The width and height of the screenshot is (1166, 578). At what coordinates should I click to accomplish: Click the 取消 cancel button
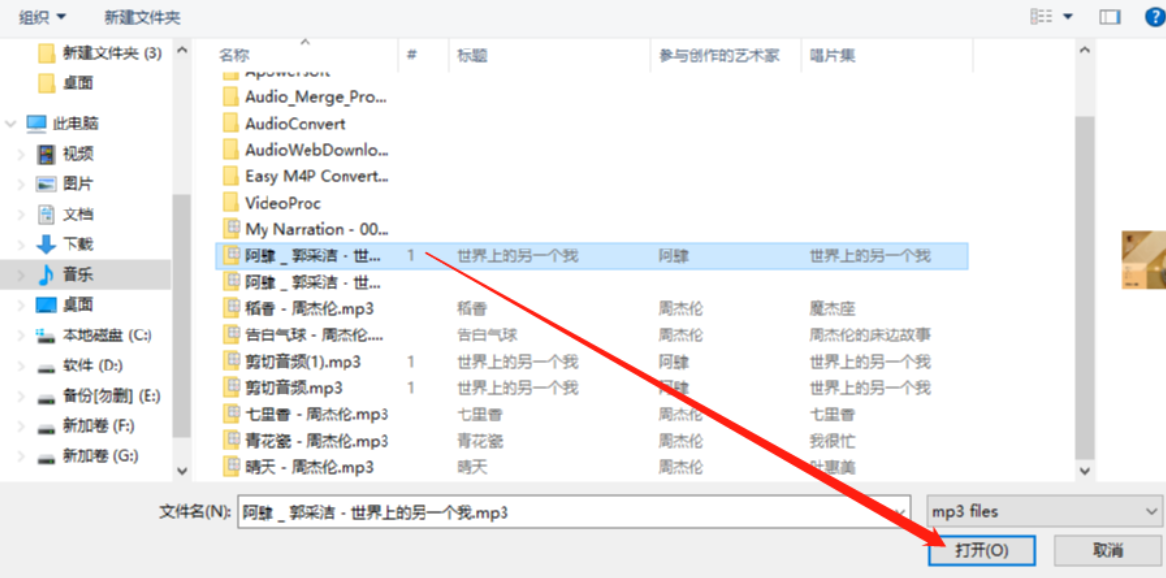(x=1108, y=550)
